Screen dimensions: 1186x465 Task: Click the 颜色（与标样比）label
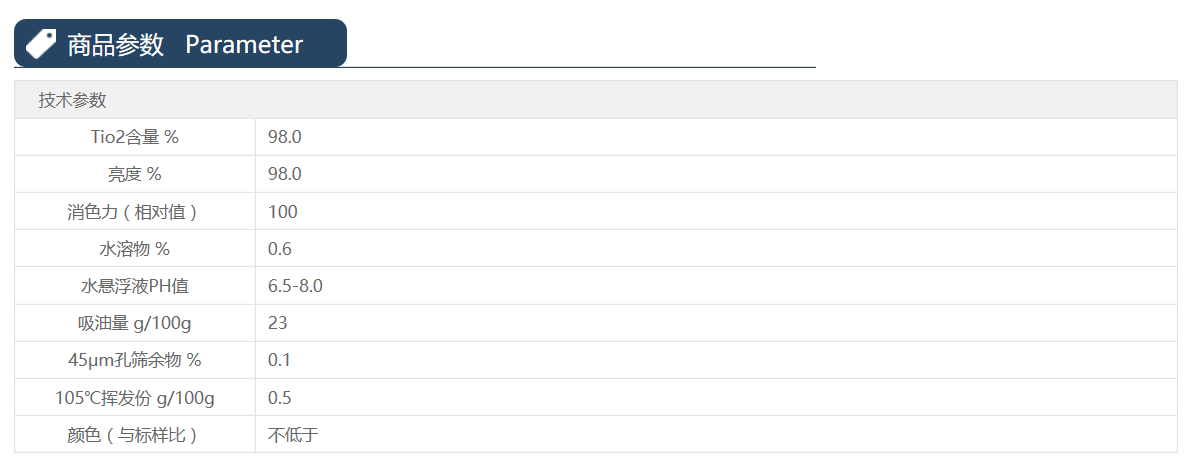click(135, 435)
